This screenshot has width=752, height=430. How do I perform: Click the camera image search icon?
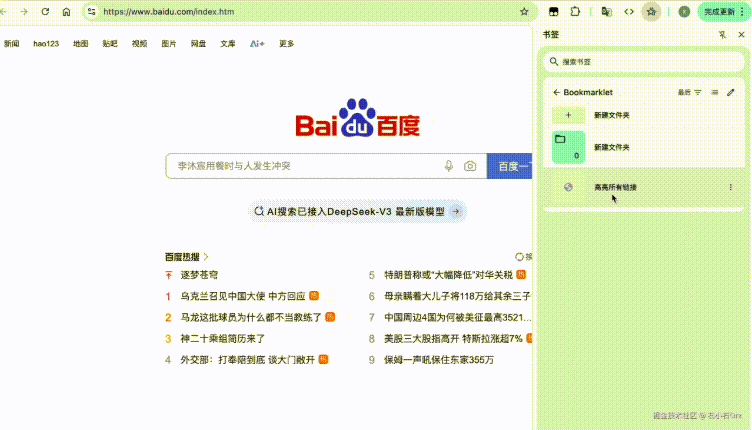coord(470,166)
